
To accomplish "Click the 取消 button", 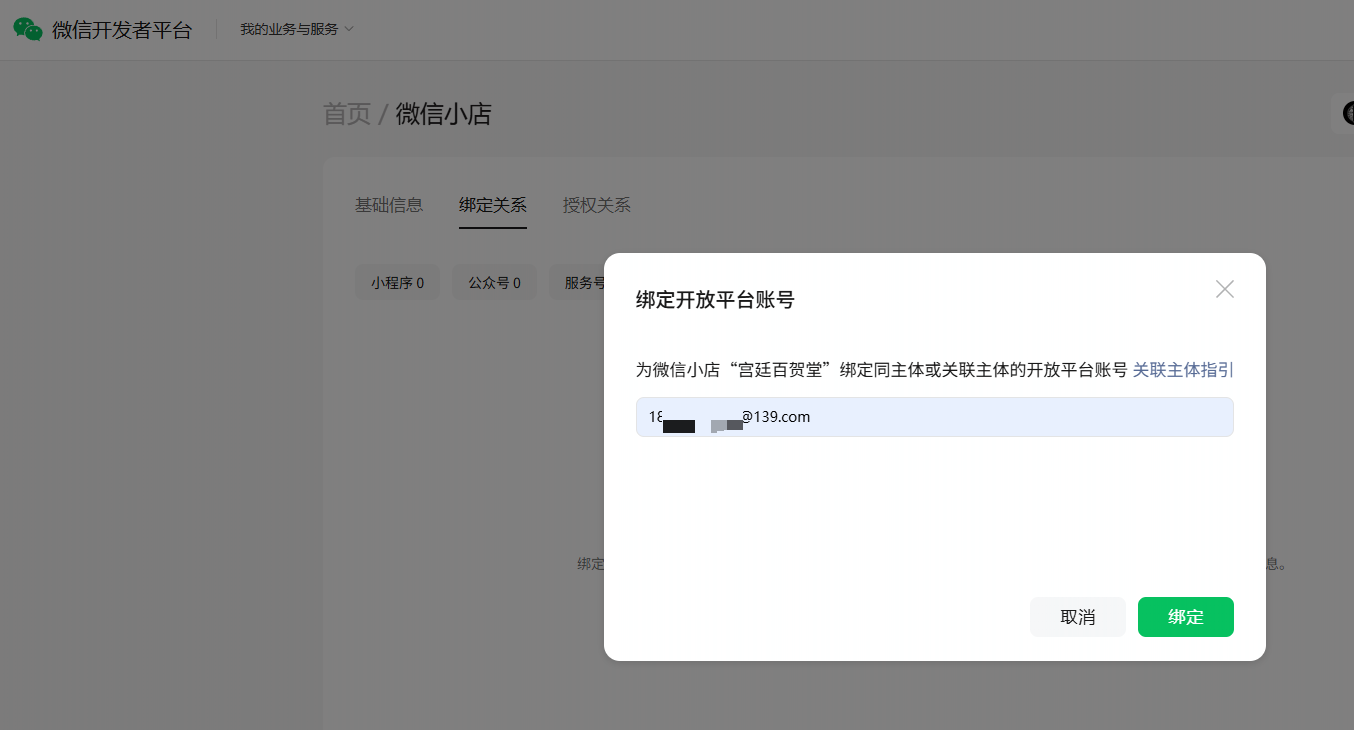I will click(x=1078, y=617).
